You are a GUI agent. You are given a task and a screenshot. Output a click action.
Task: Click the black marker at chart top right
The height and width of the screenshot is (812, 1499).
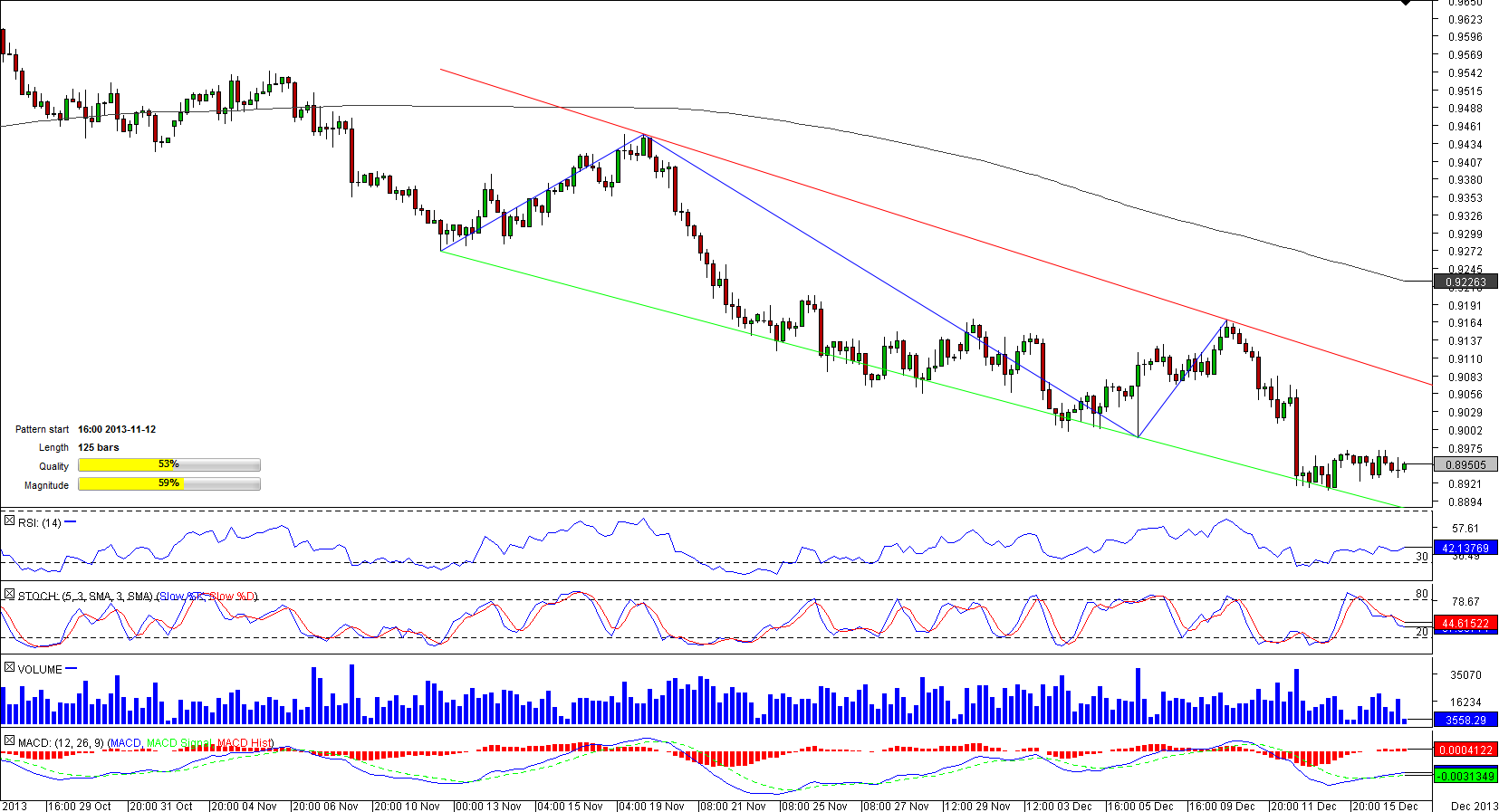point(1405,3)
